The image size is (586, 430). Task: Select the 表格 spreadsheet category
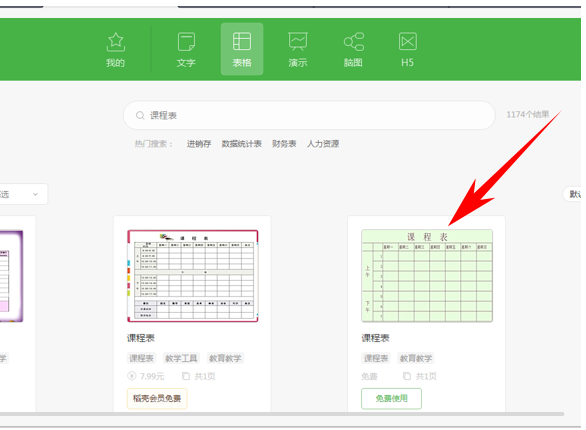(242, 49)
